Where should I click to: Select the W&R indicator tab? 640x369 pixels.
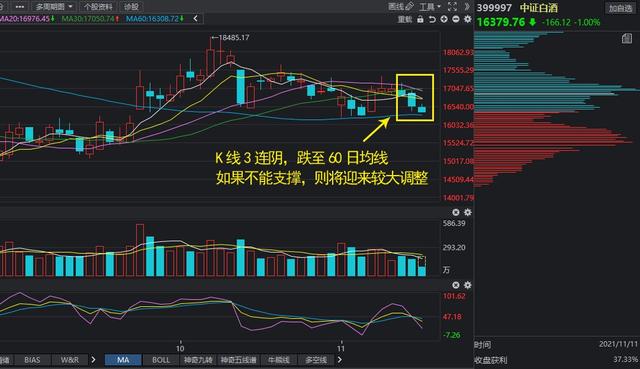click(x=70, y=360)
